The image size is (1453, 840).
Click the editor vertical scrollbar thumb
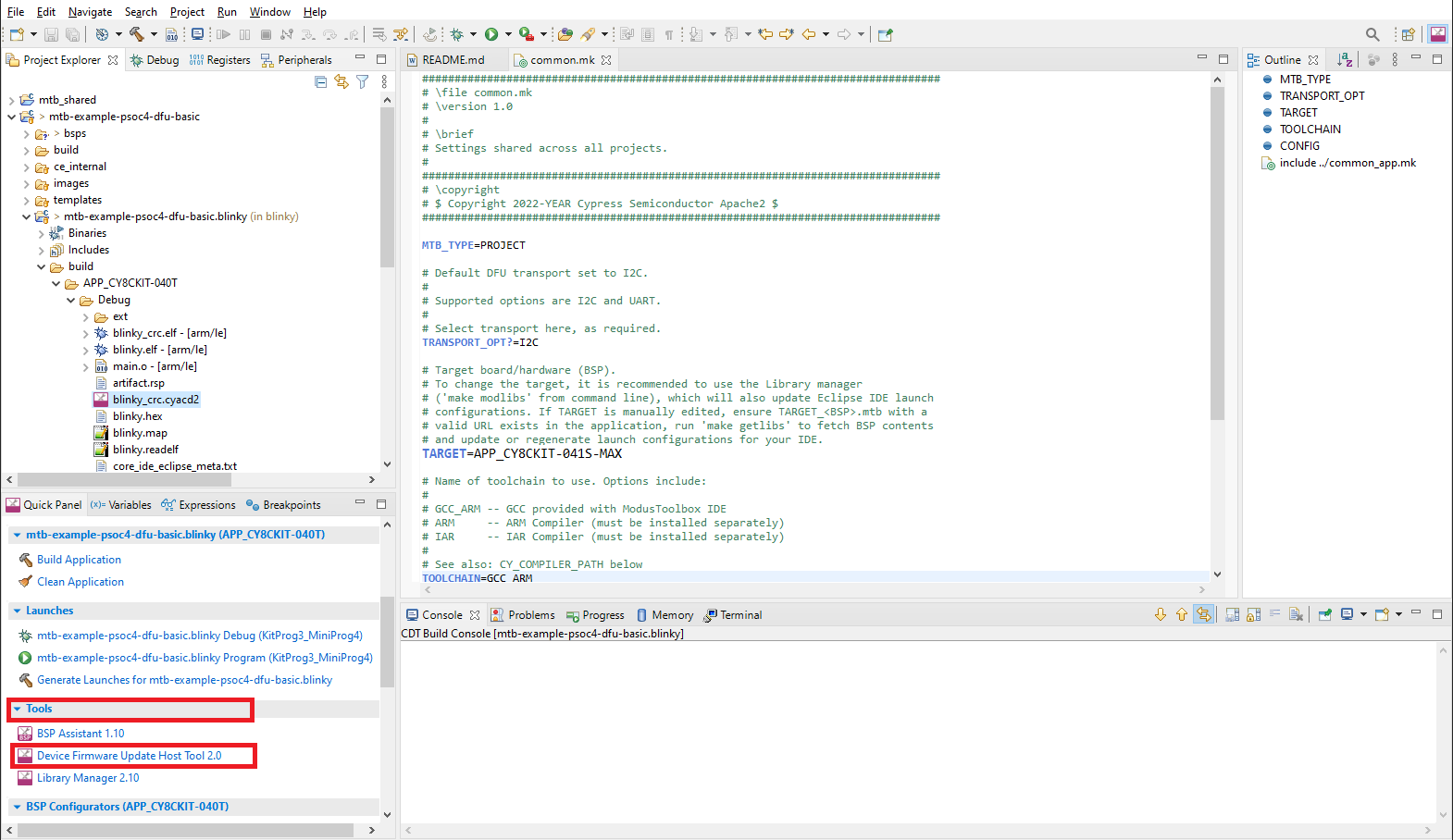(1217, 254)
